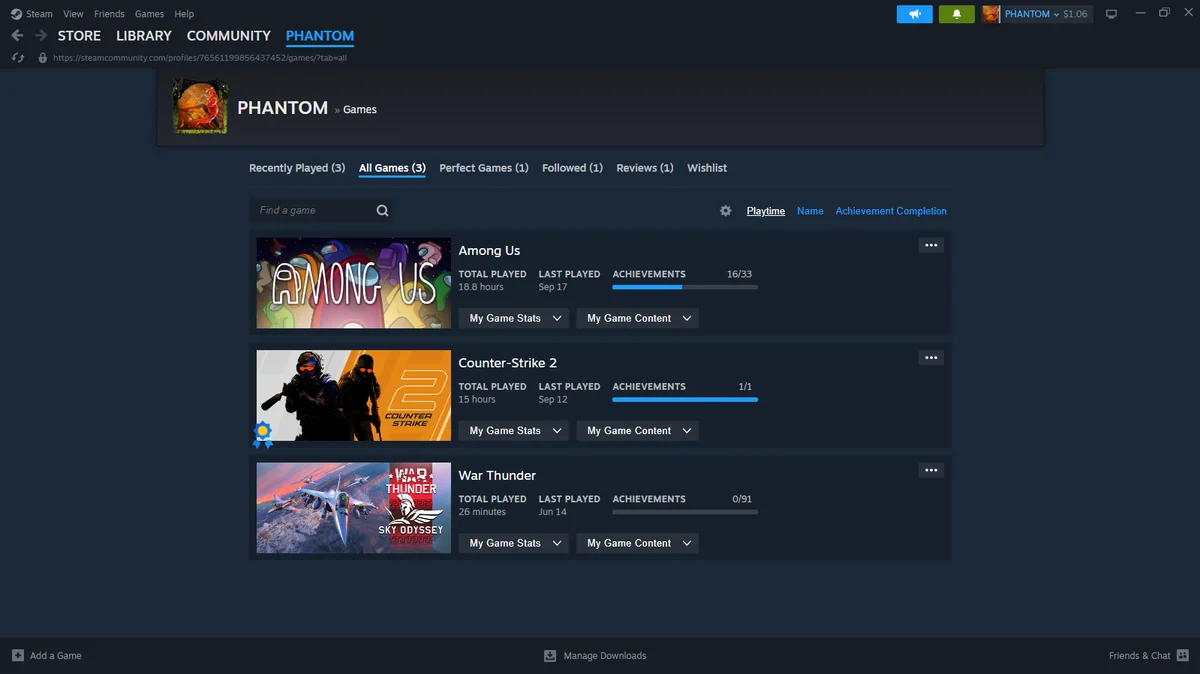Select the All Games (3) tab
Screen dimensions: 1200x674
tap(392, 168)
